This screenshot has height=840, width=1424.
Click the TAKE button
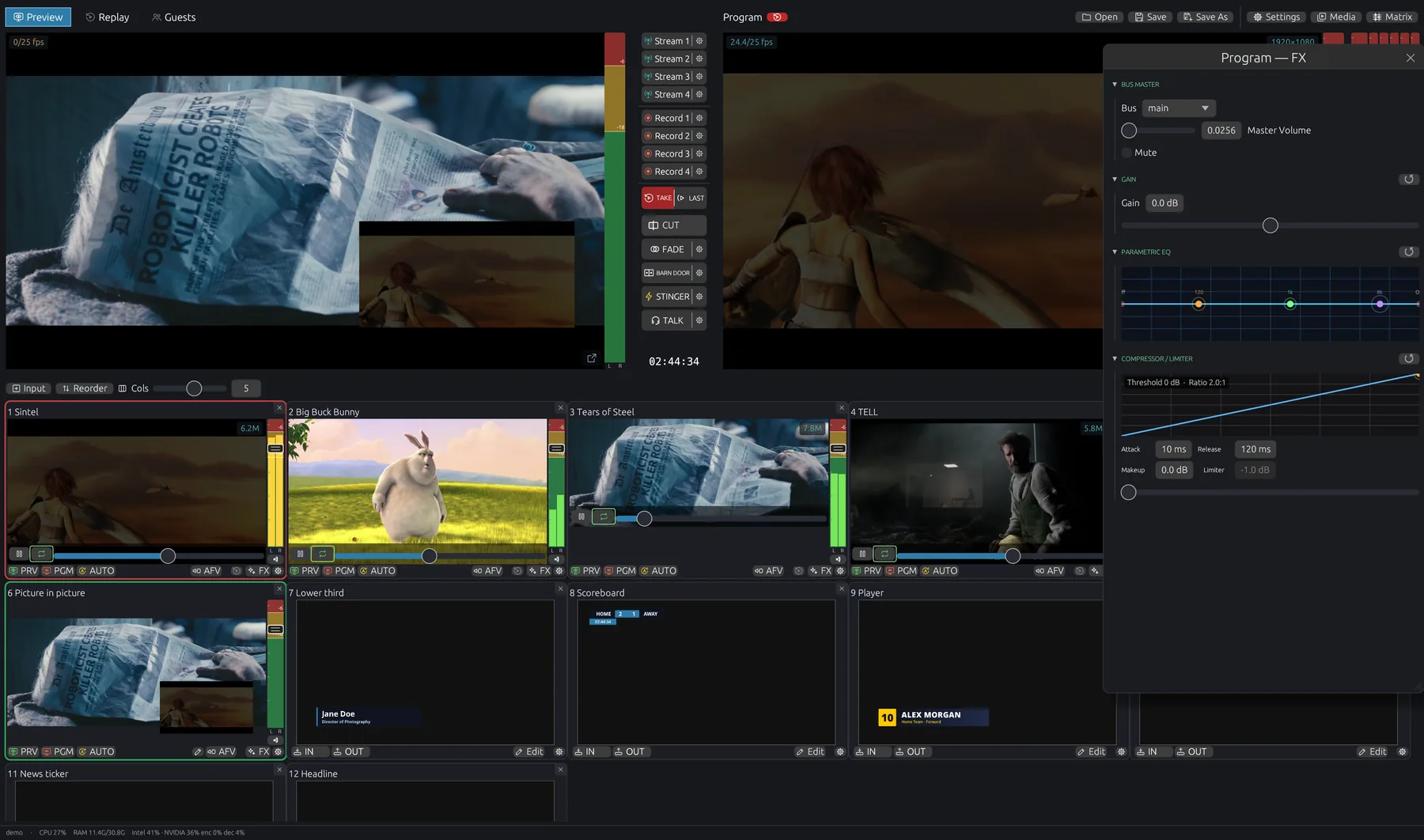point(657,199)
